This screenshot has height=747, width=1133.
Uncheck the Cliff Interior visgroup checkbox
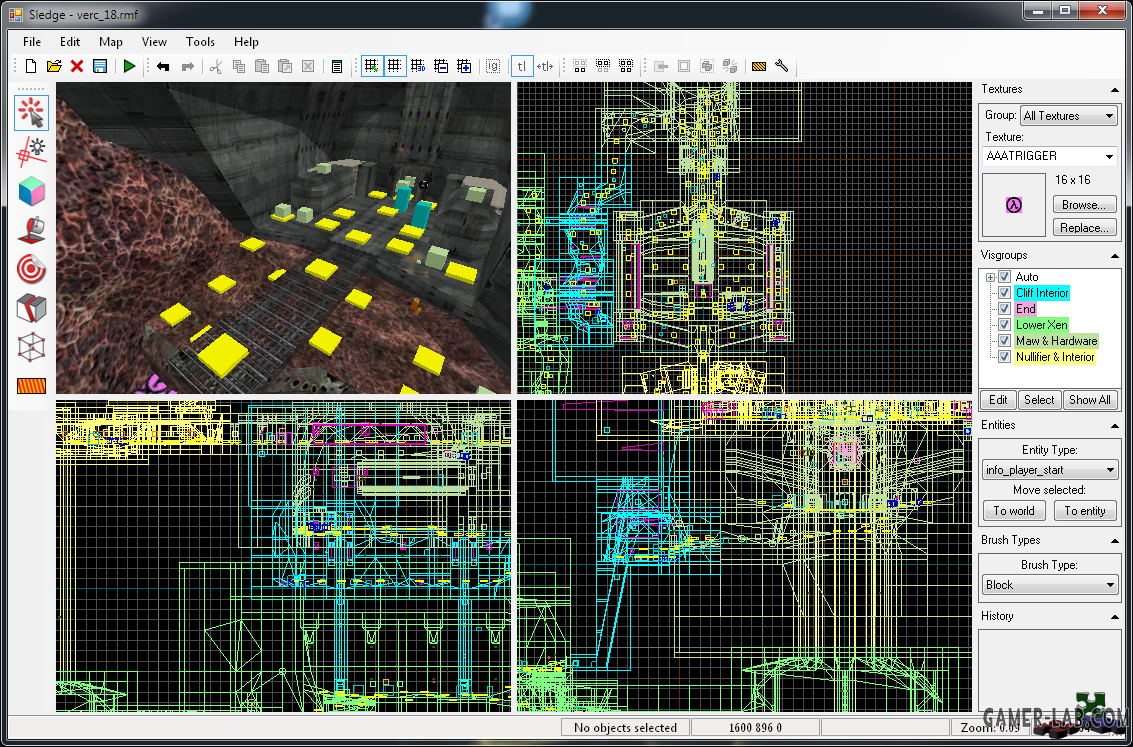(x=1004, y=293)
